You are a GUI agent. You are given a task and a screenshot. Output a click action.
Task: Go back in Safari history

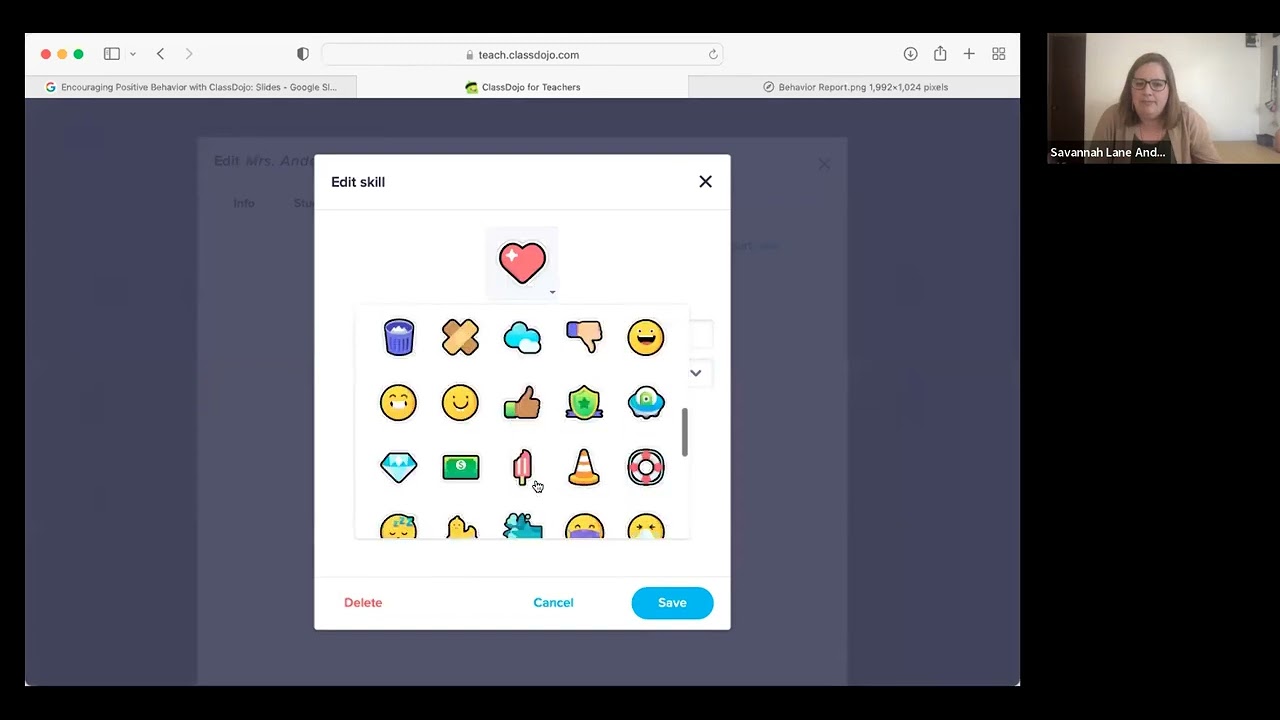[x=160, y=54]
